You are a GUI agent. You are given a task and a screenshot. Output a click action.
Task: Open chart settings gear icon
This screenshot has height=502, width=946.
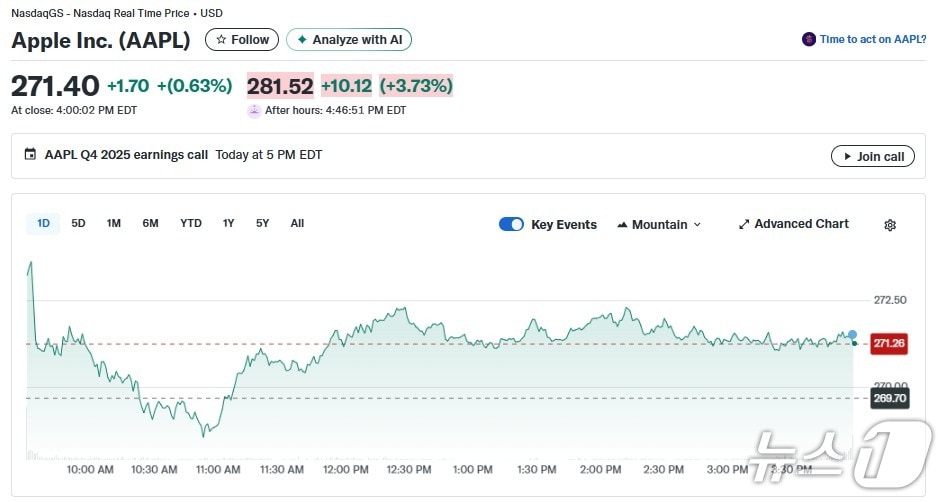[x=889, y=225]
